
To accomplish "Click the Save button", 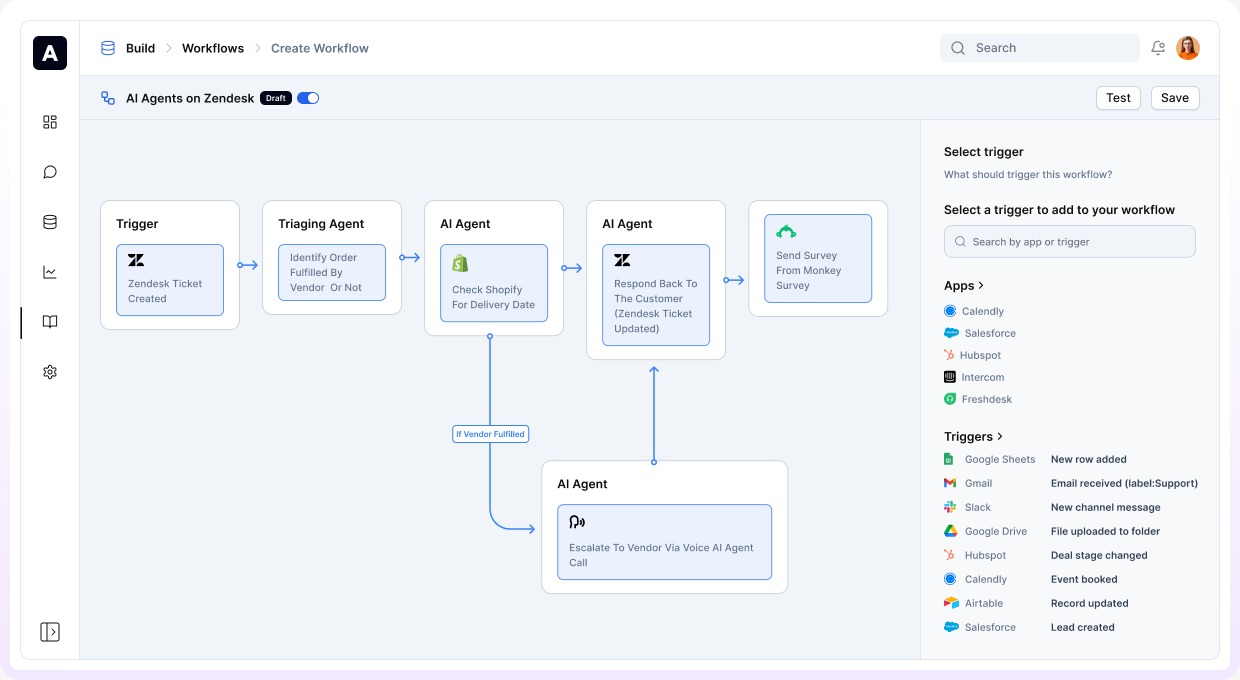I will 1175,98.
